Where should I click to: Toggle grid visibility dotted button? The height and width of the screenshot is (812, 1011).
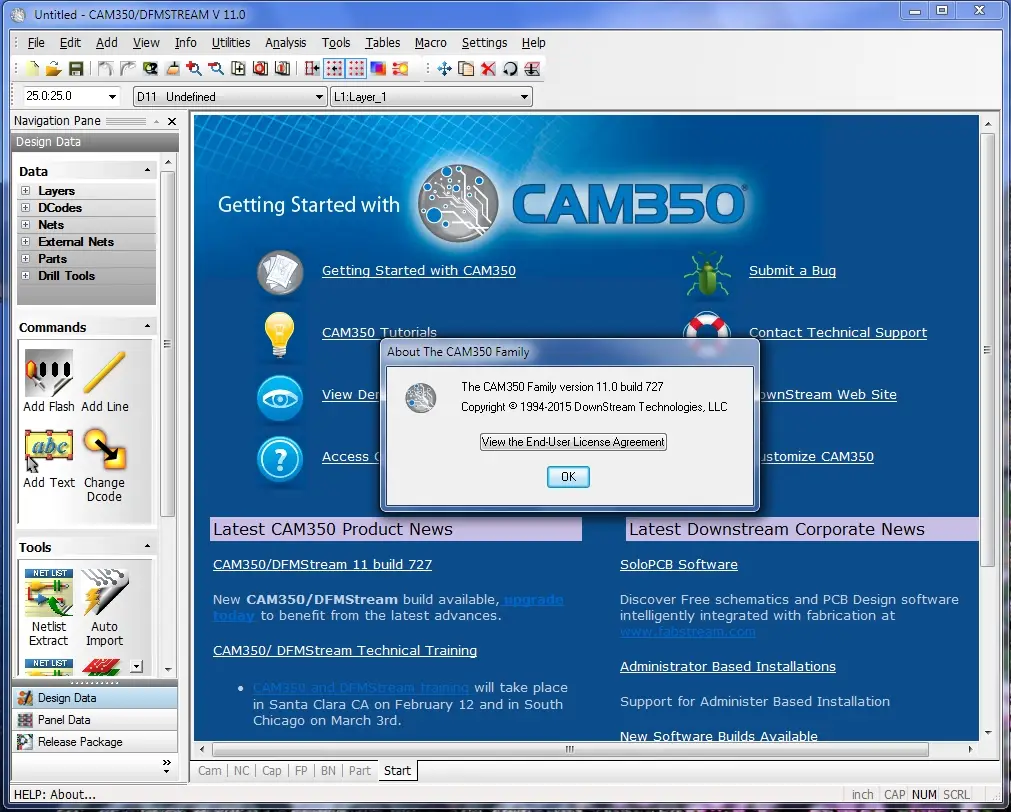pos(356,68)
